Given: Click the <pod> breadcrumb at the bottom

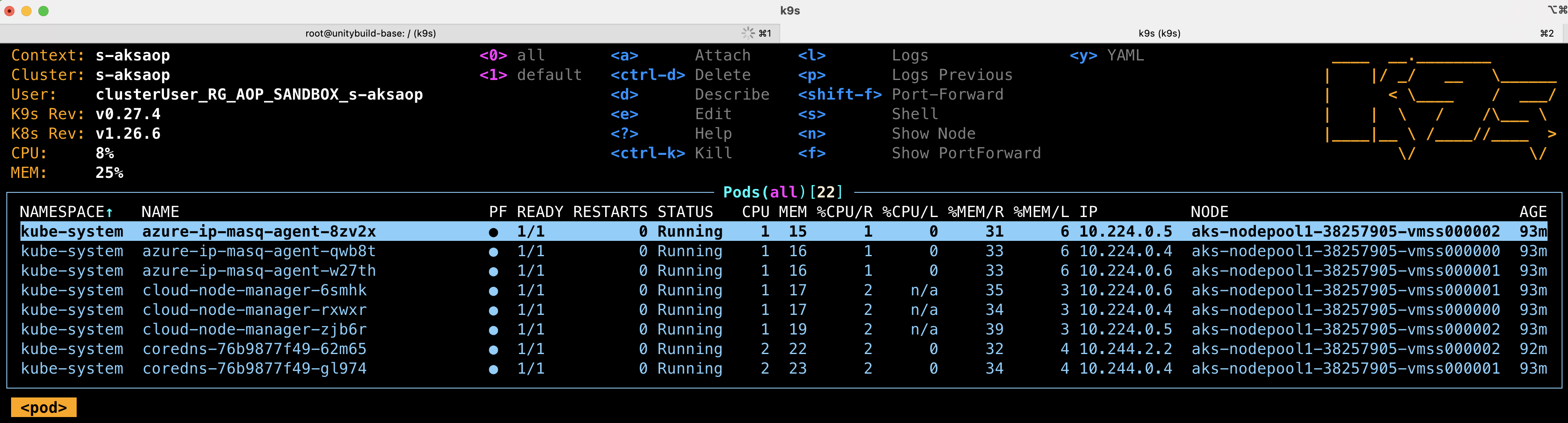Looking at the screenshot, I should (x=44, y=407).
